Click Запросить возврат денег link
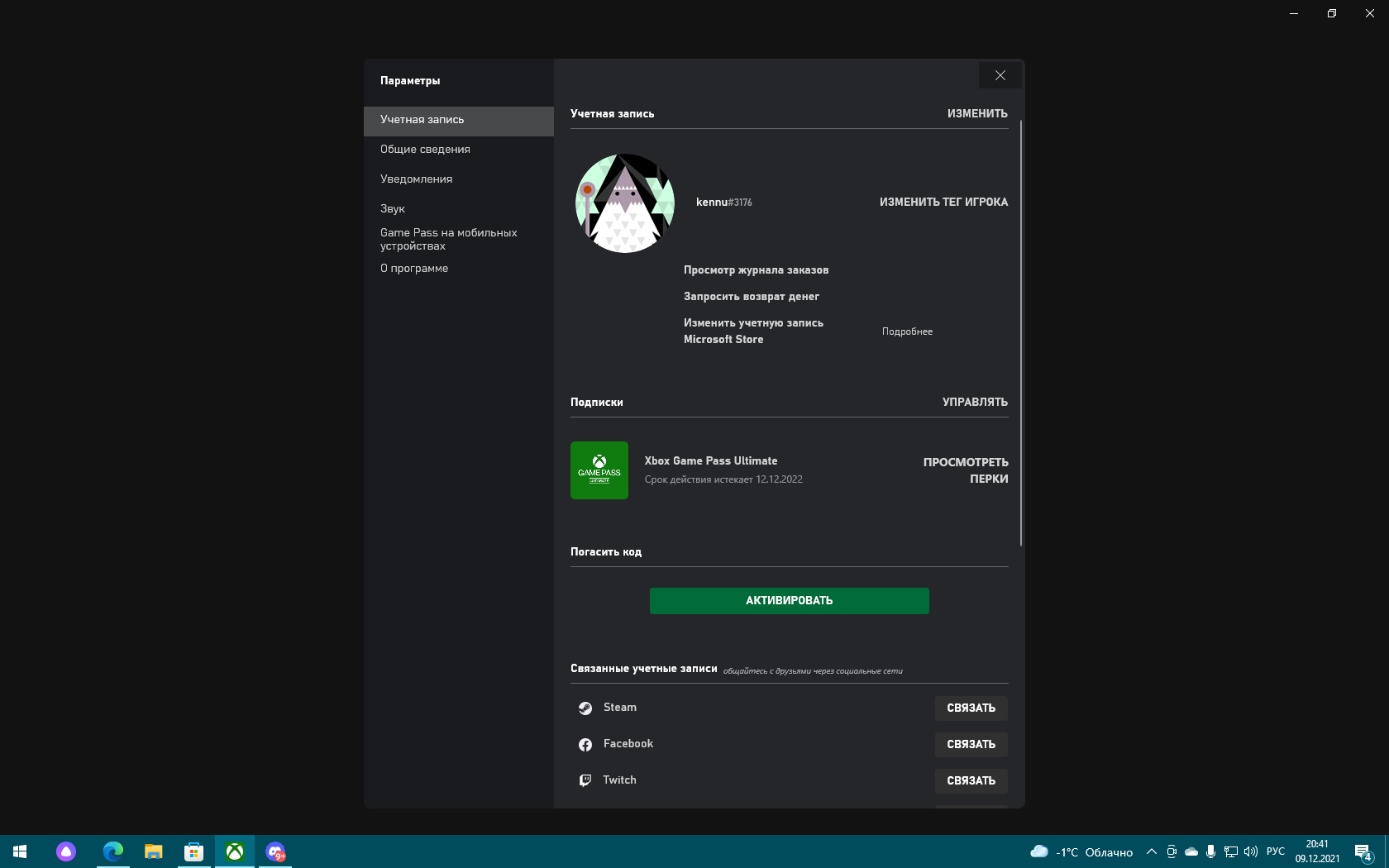Image resolution: width=1389 pixels, height=868 pixels. coord(752,297)
